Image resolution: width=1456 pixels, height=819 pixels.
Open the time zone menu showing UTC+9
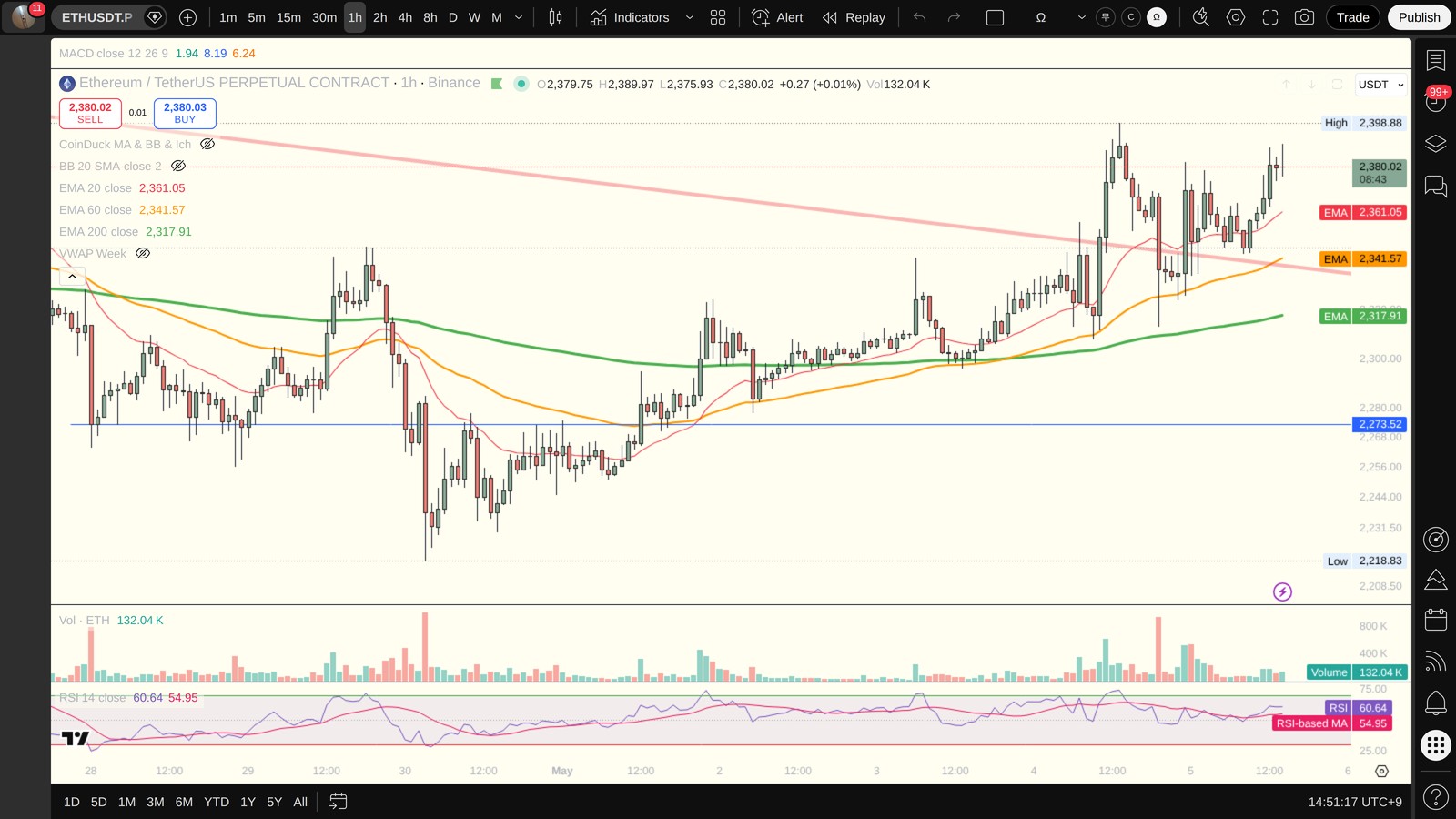tap(1355, 802)
